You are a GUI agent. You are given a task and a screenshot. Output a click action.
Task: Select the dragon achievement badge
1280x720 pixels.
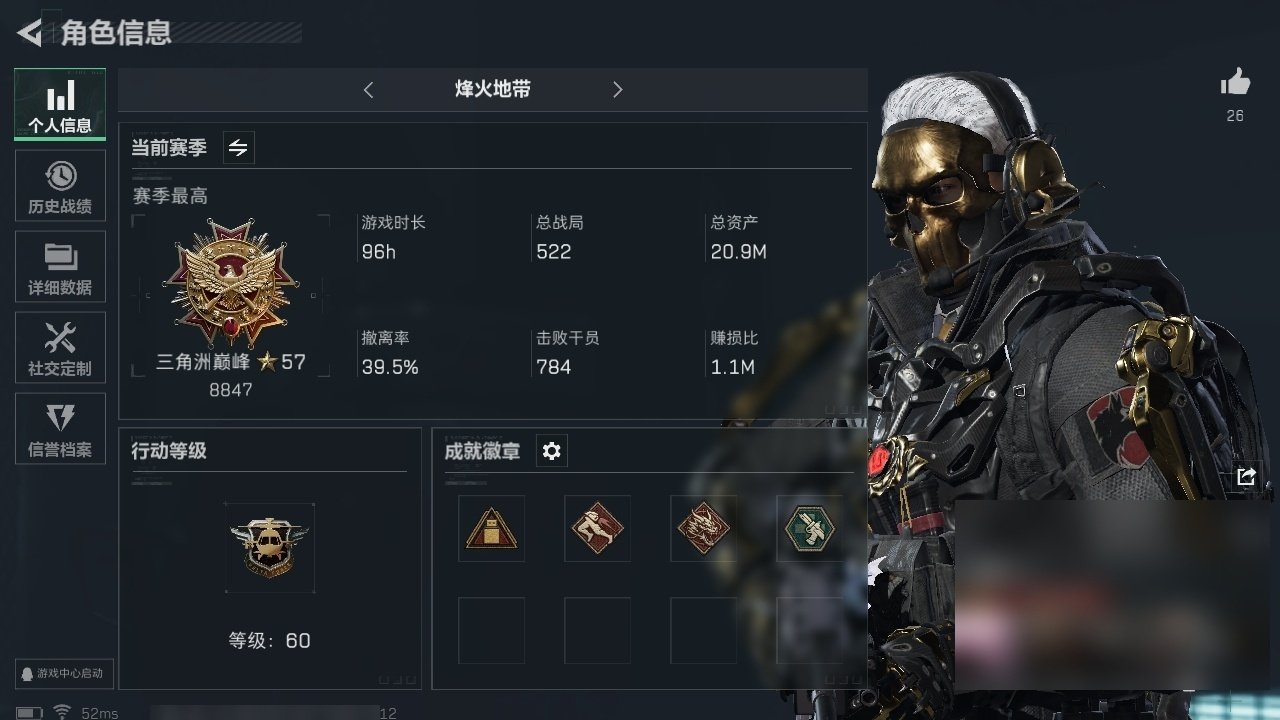(x=703, y=528)
